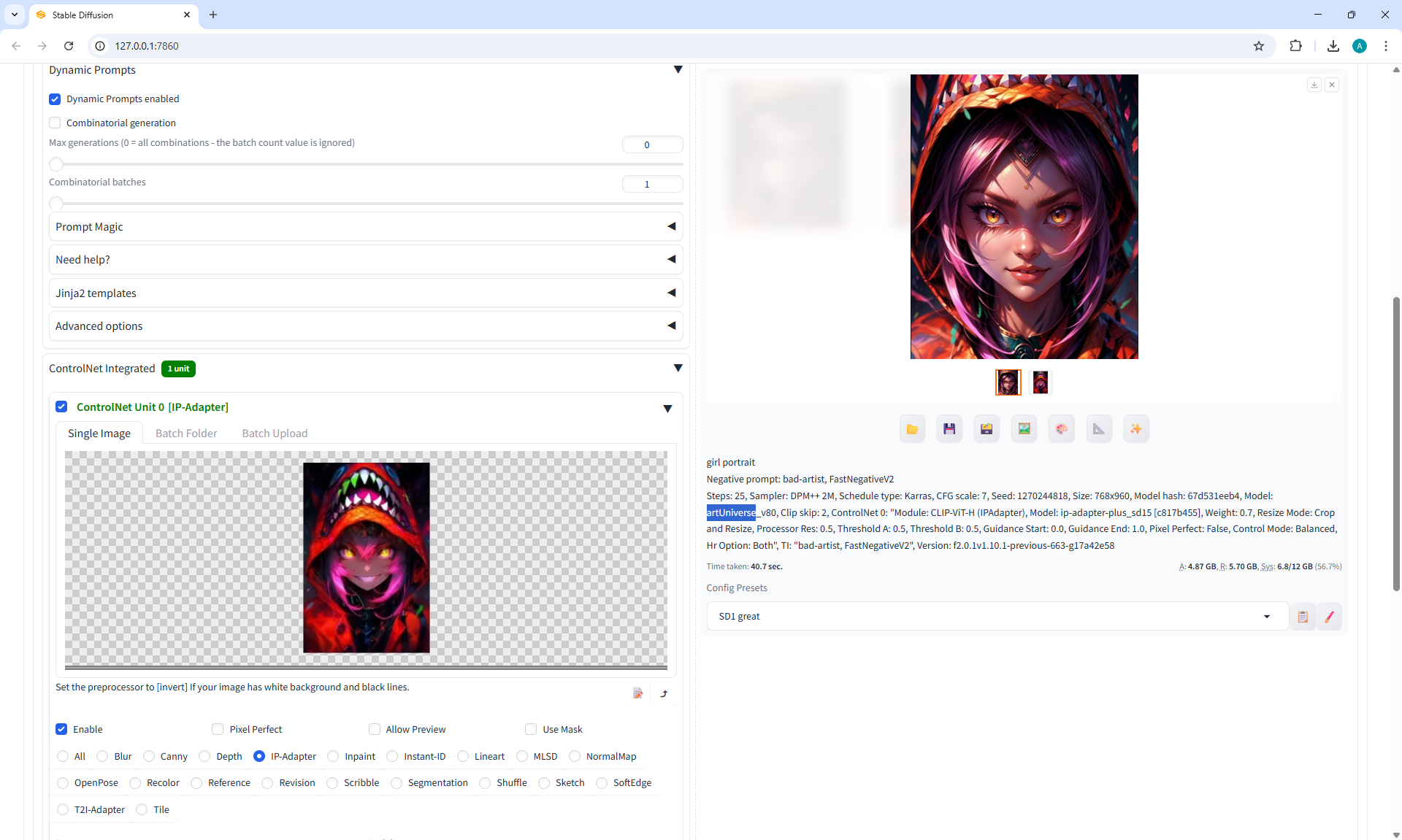Select the second output thumbnail below preview
Viewport: 1402px width, 840px height.
tap(1040, 382)
